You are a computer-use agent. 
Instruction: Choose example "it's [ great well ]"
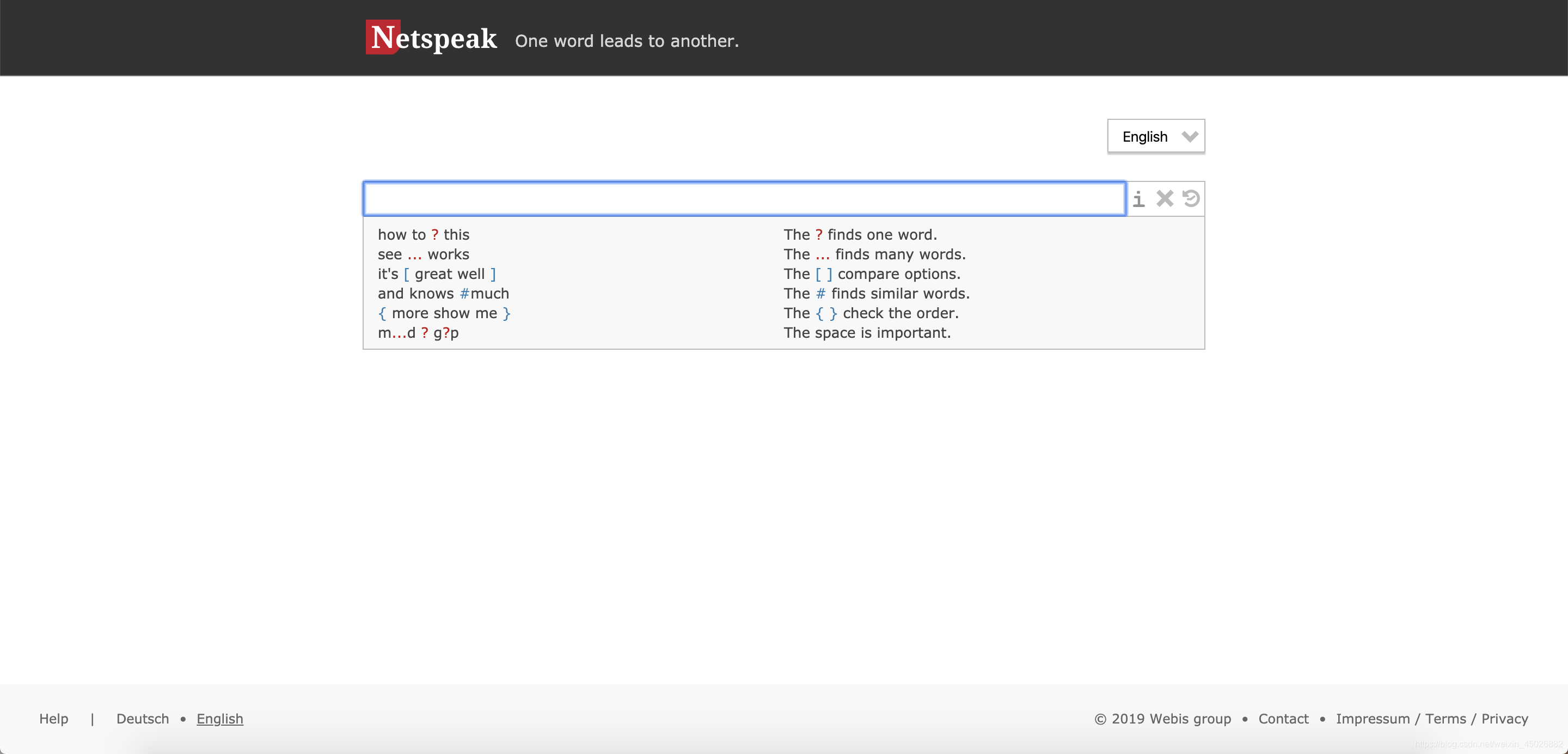(437, 274)
